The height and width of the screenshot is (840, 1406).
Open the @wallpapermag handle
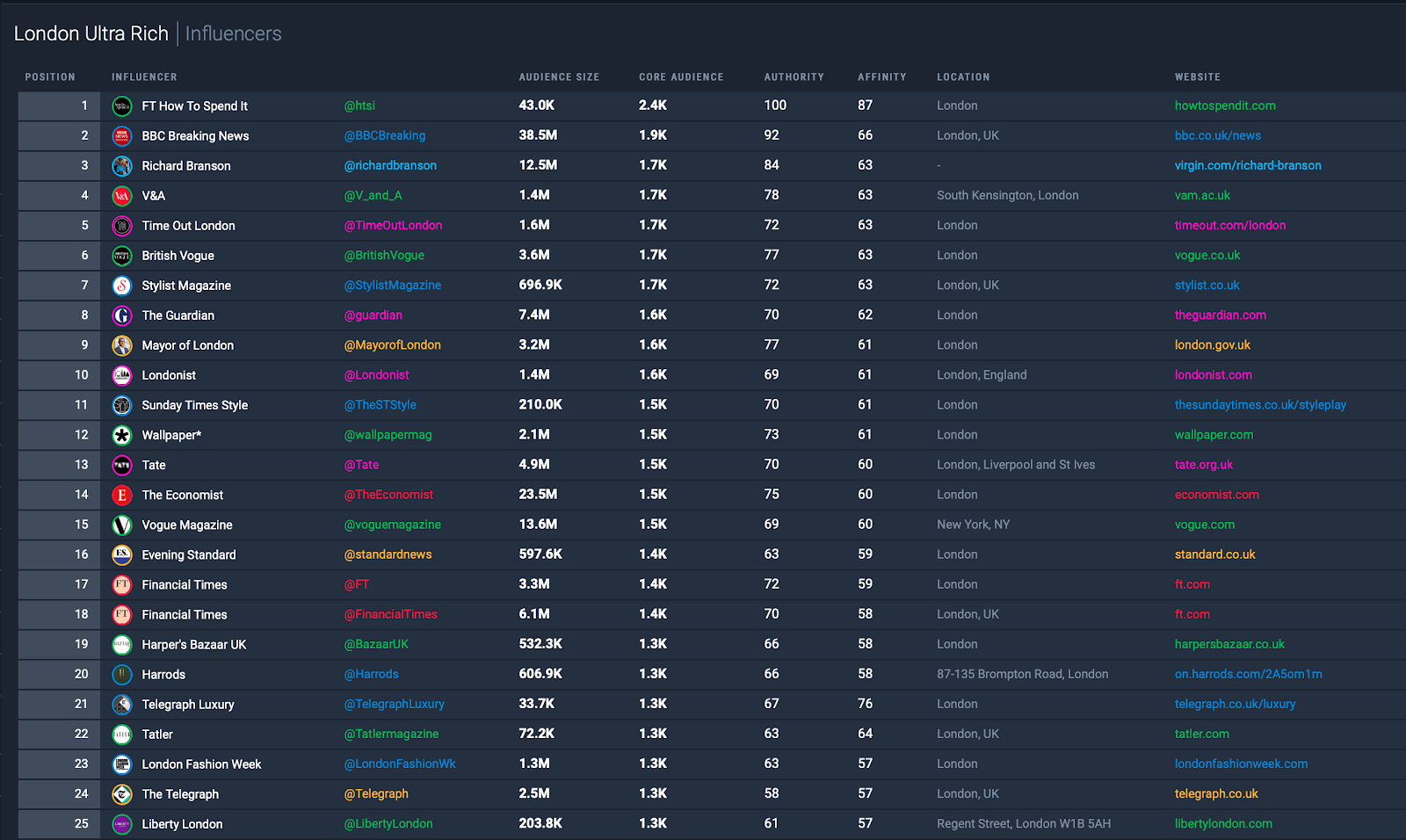[388, 434]
